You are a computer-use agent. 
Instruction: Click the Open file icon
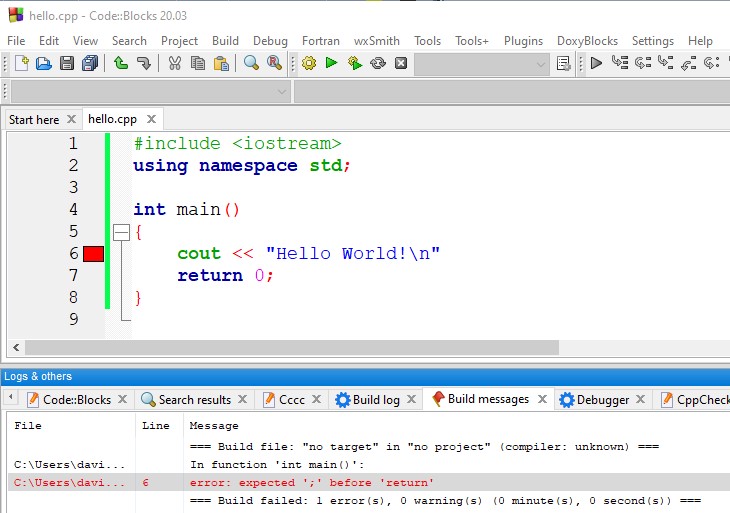tap(44, 63)
